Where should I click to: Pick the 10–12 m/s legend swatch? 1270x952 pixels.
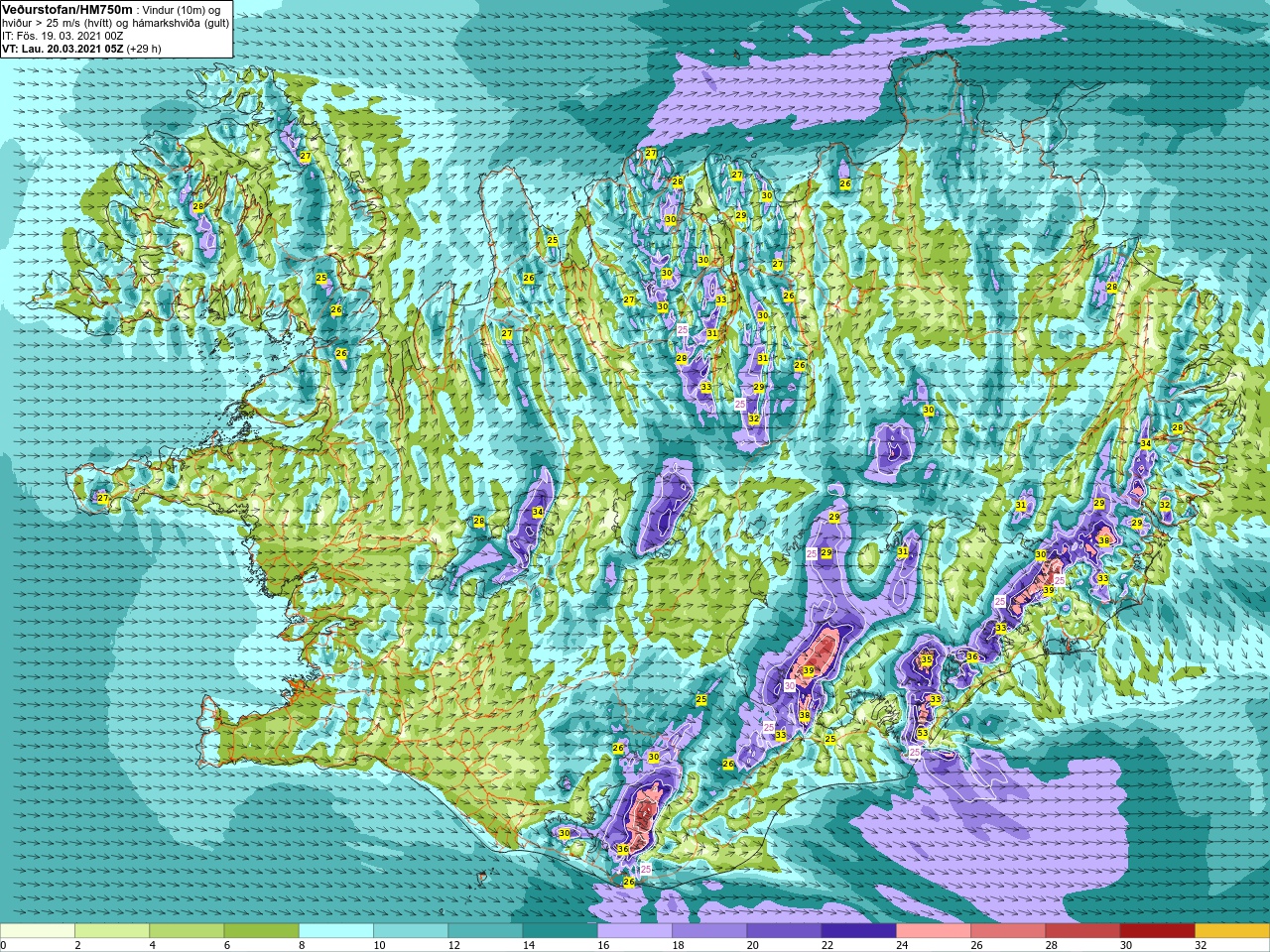coord(411,931)
